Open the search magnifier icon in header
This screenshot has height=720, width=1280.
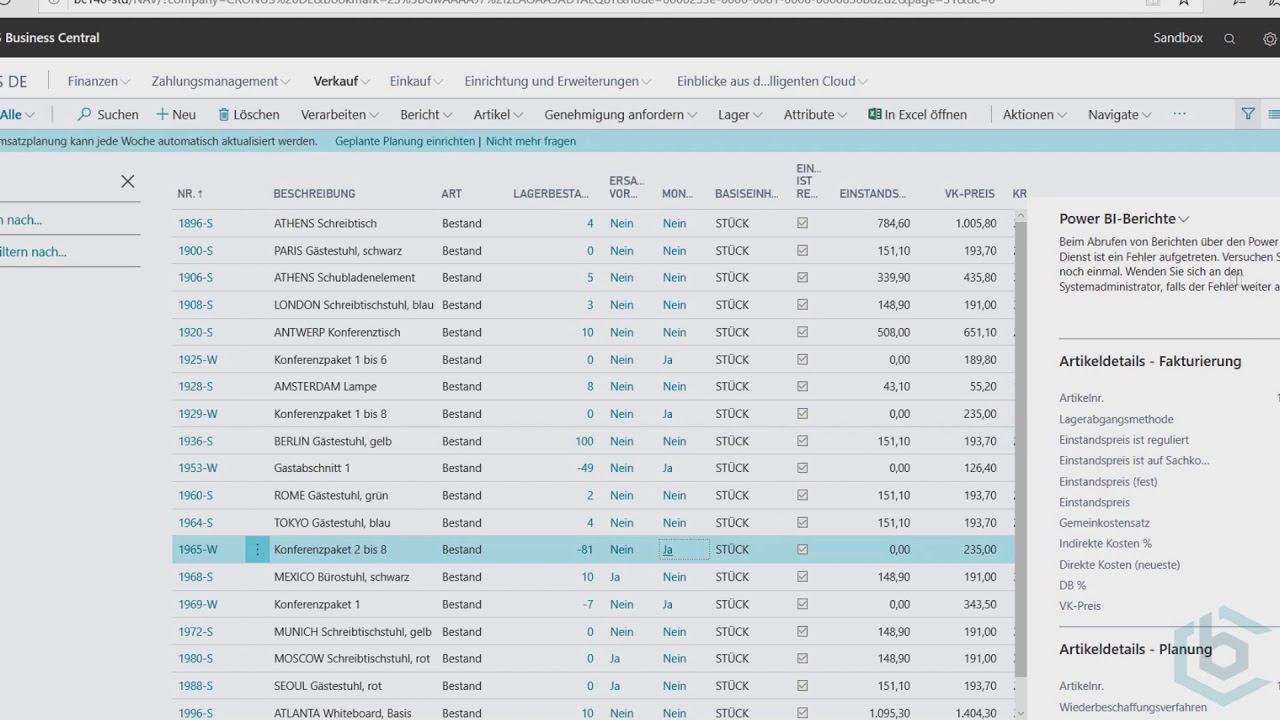click(1230, 39)
